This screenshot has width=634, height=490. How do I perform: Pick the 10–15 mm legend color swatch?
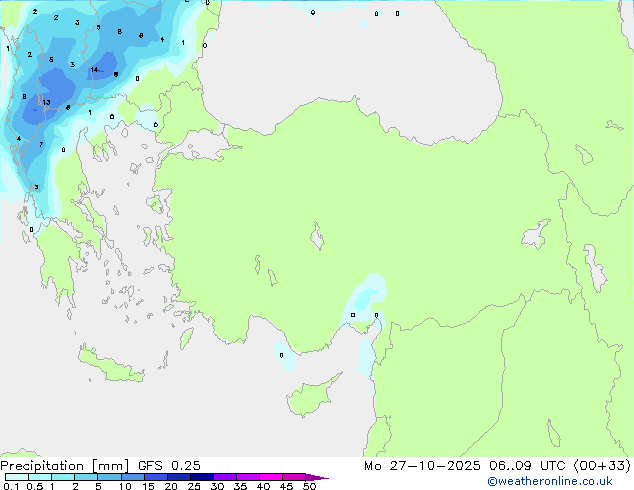(132, 477)
